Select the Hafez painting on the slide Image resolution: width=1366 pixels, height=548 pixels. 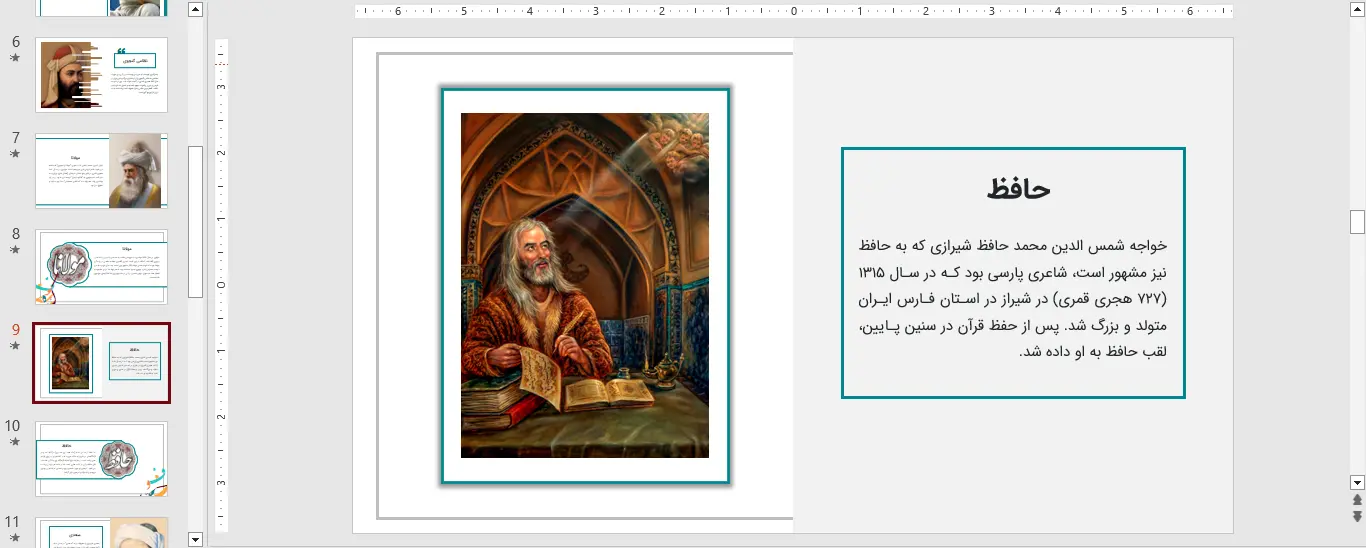pyautogui.click(x=585, y=285)
